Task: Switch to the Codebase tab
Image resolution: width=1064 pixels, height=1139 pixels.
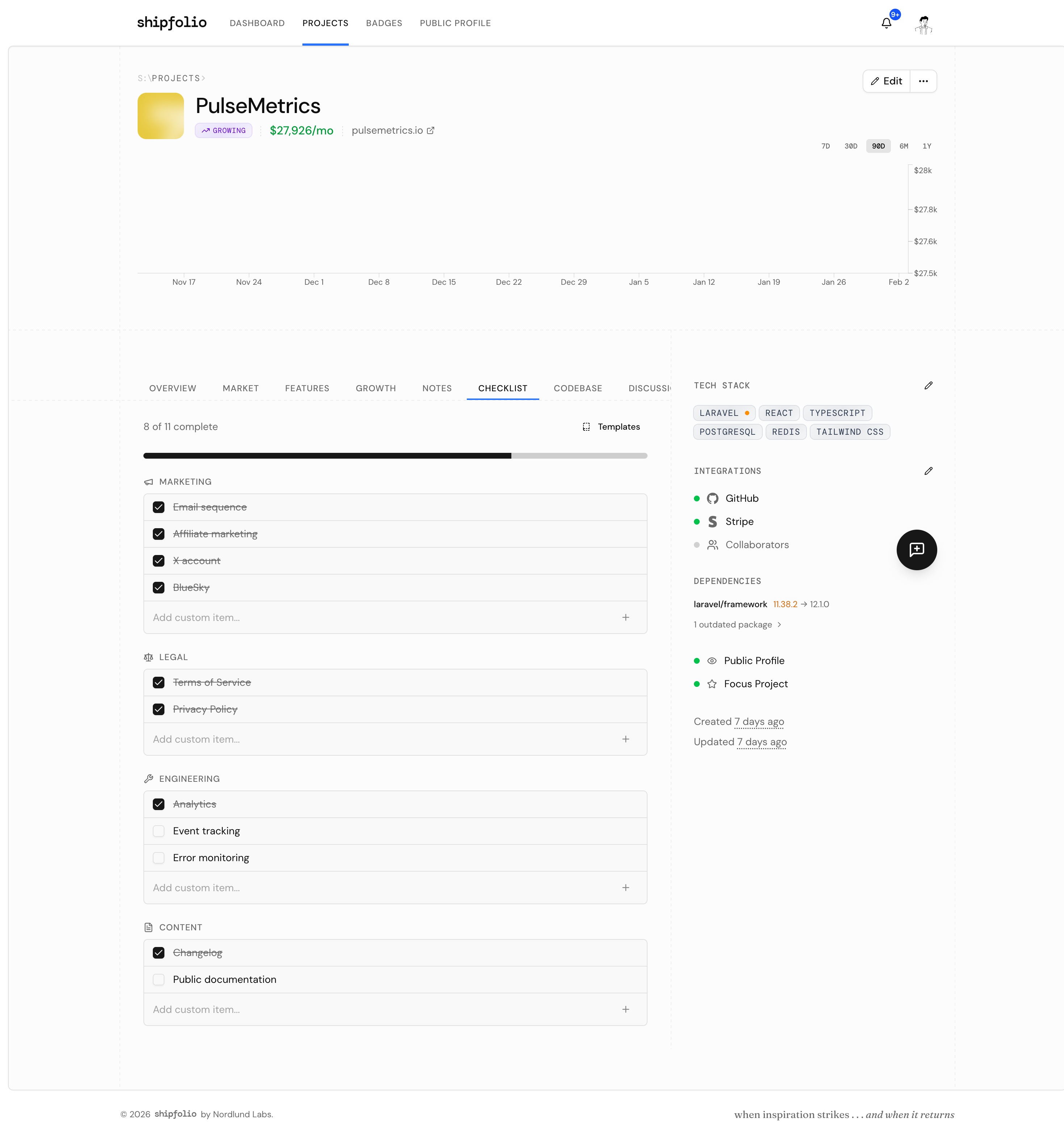Action: [577, 388]
